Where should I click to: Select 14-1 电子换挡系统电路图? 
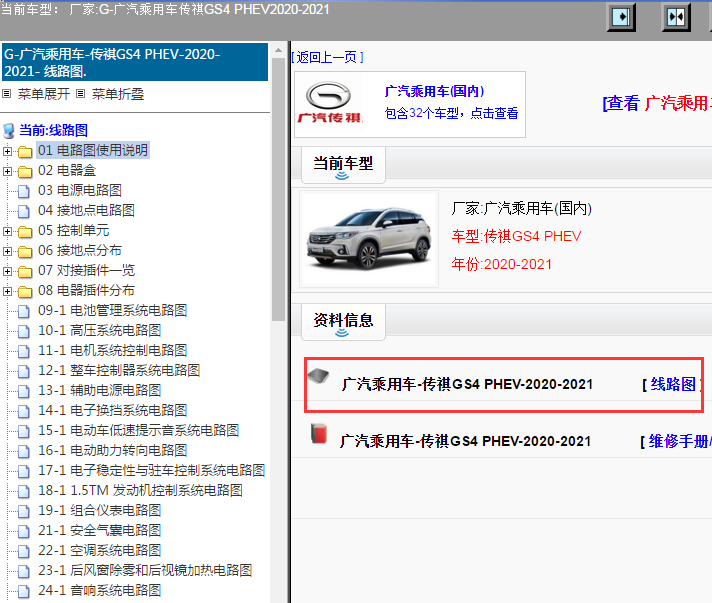click(x=113, y=410)
